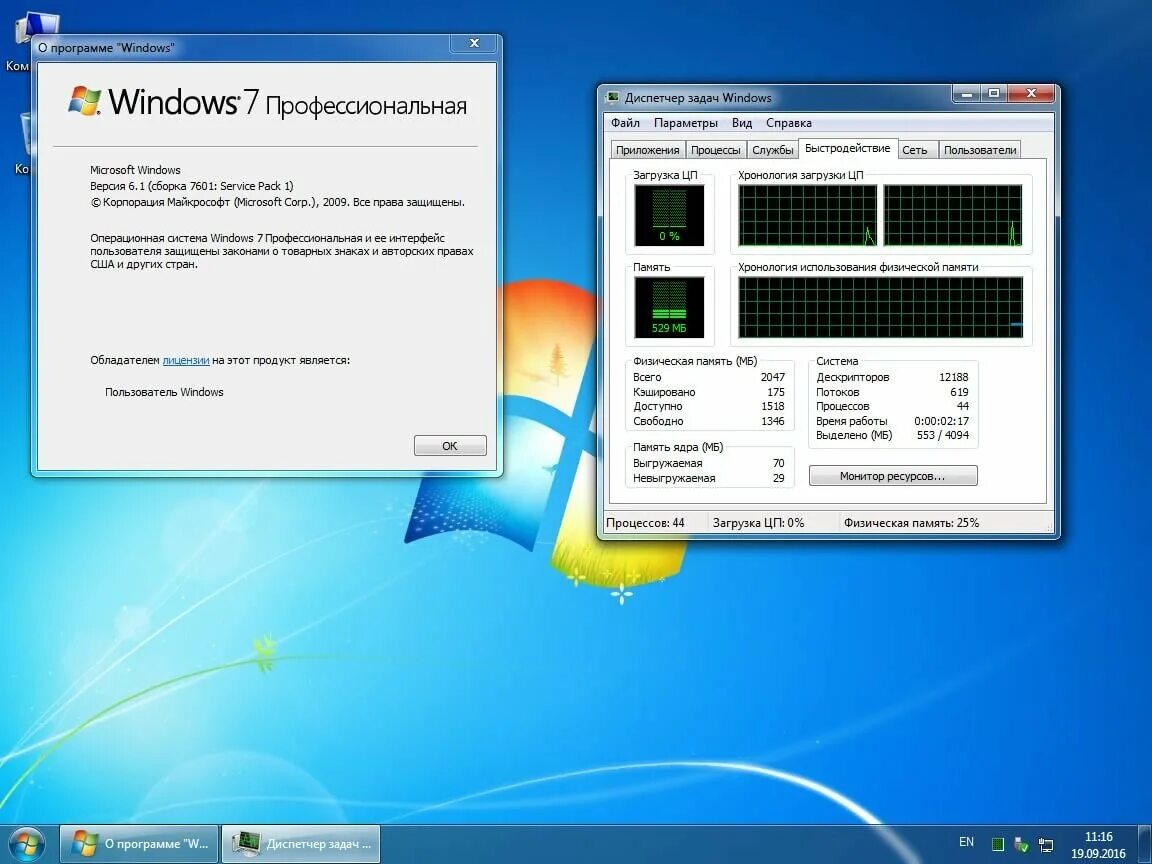Maximize the Task Manager window
This screenshot has height=864, width=1152.
(x=994, y=93)
